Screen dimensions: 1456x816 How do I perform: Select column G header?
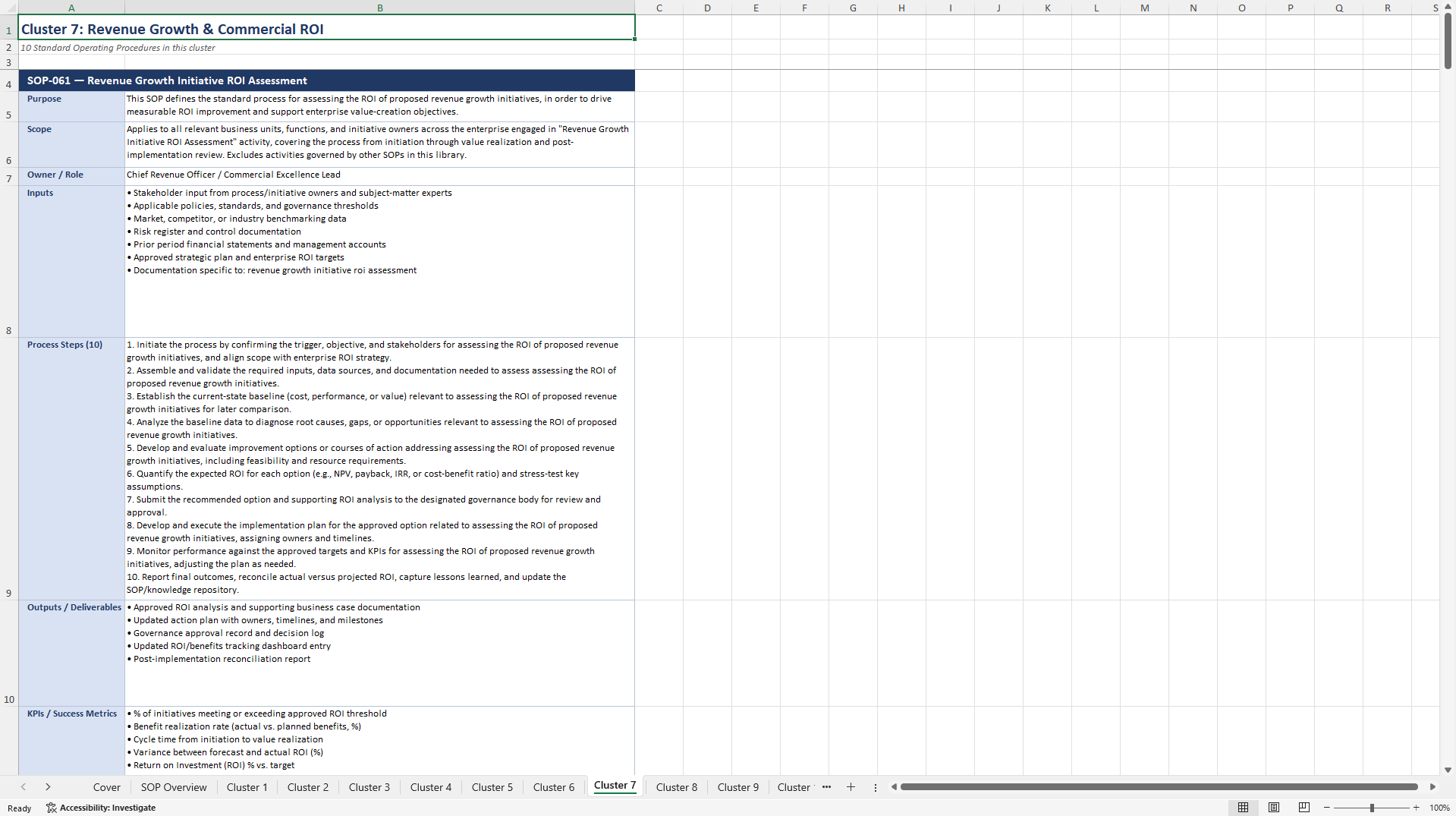pyautogui.click(x=854, y=8)
